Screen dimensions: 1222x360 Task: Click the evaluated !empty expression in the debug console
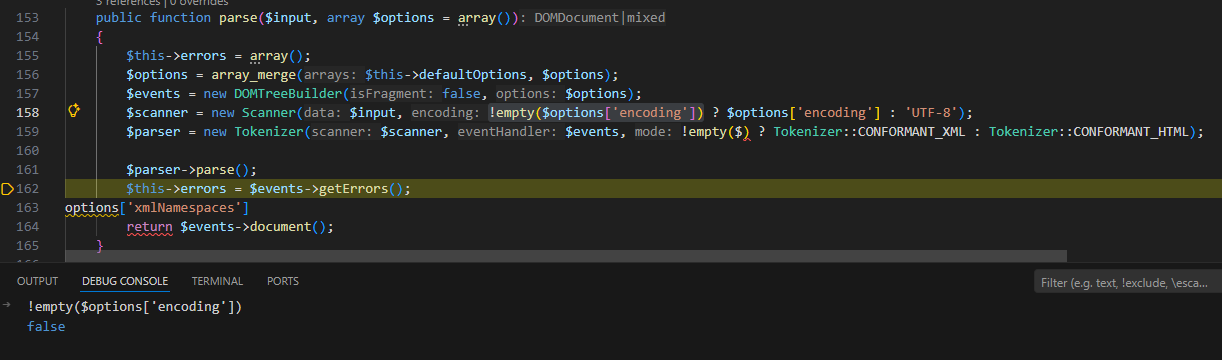(135, 307)
